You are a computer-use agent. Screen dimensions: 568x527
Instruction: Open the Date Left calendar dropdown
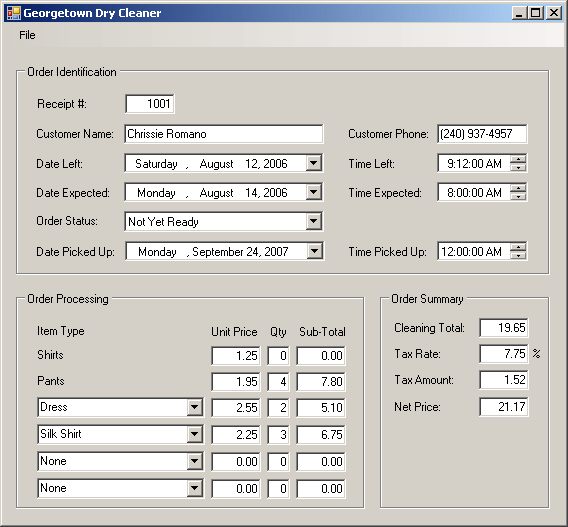314,163
